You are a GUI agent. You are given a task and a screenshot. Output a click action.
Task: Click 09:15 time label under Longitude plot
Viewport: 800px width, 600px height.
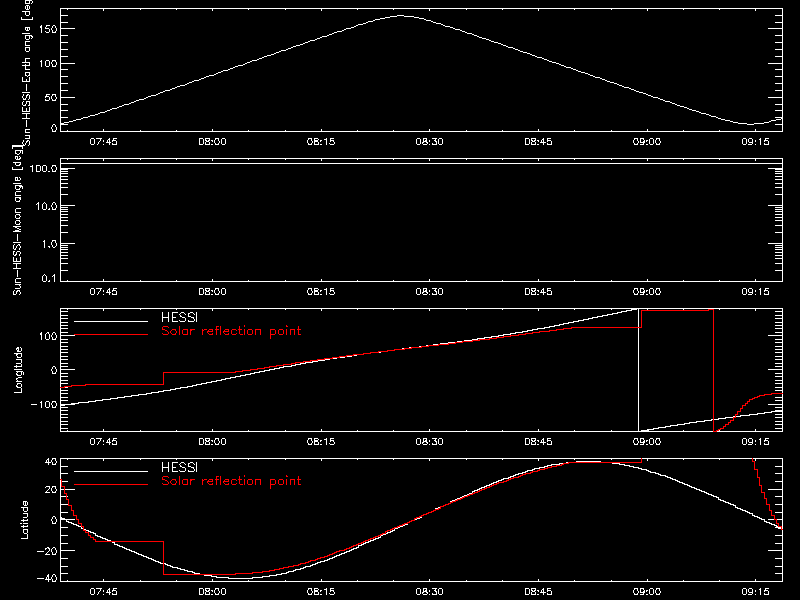(756, 441)
